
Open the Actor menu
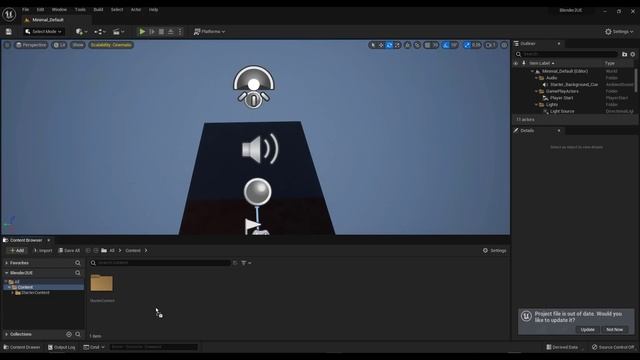pyautogui.click(x=136, y=9)
